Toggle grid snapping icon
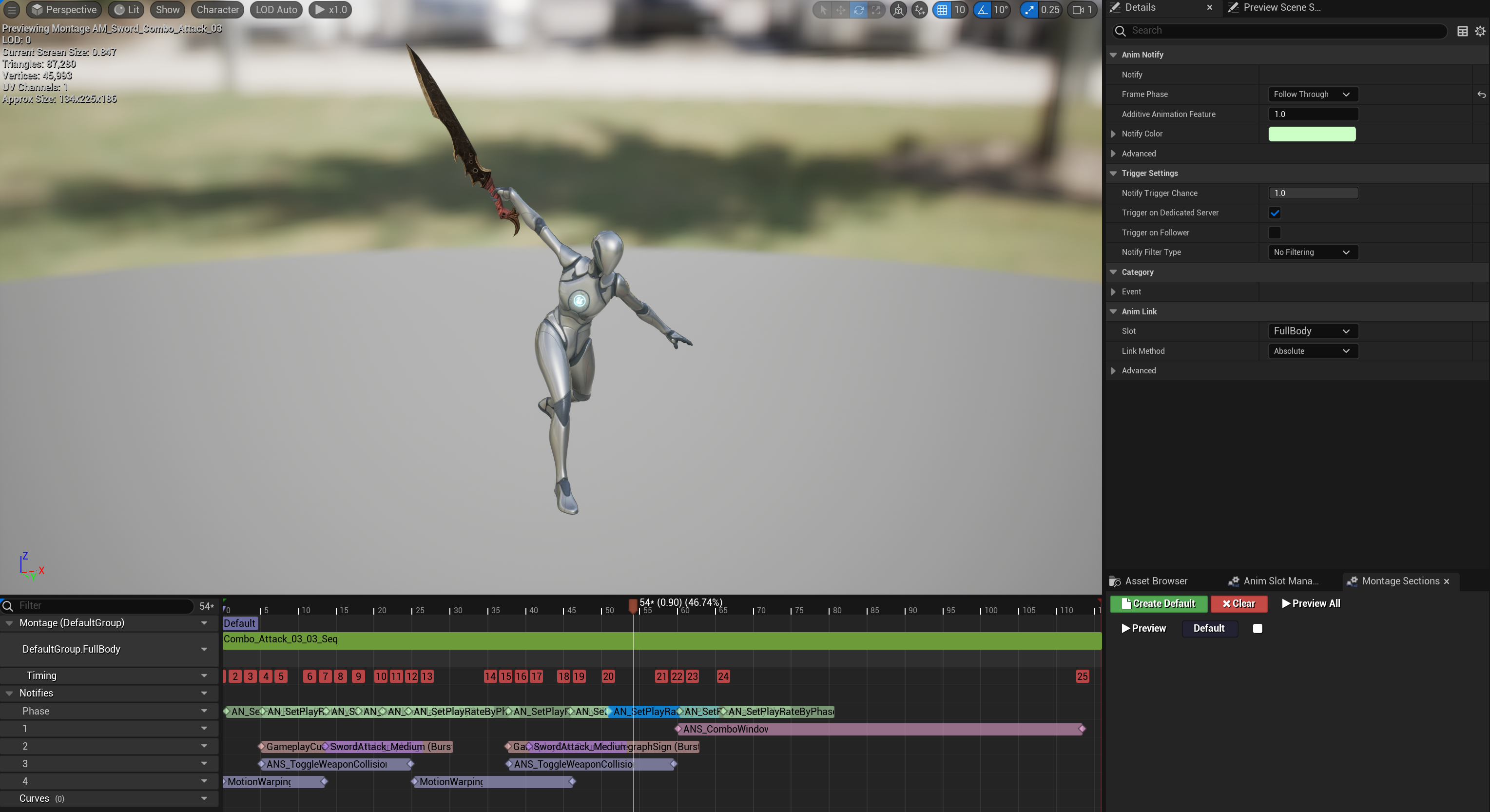 pyautogui.click(x=942, y=10)
